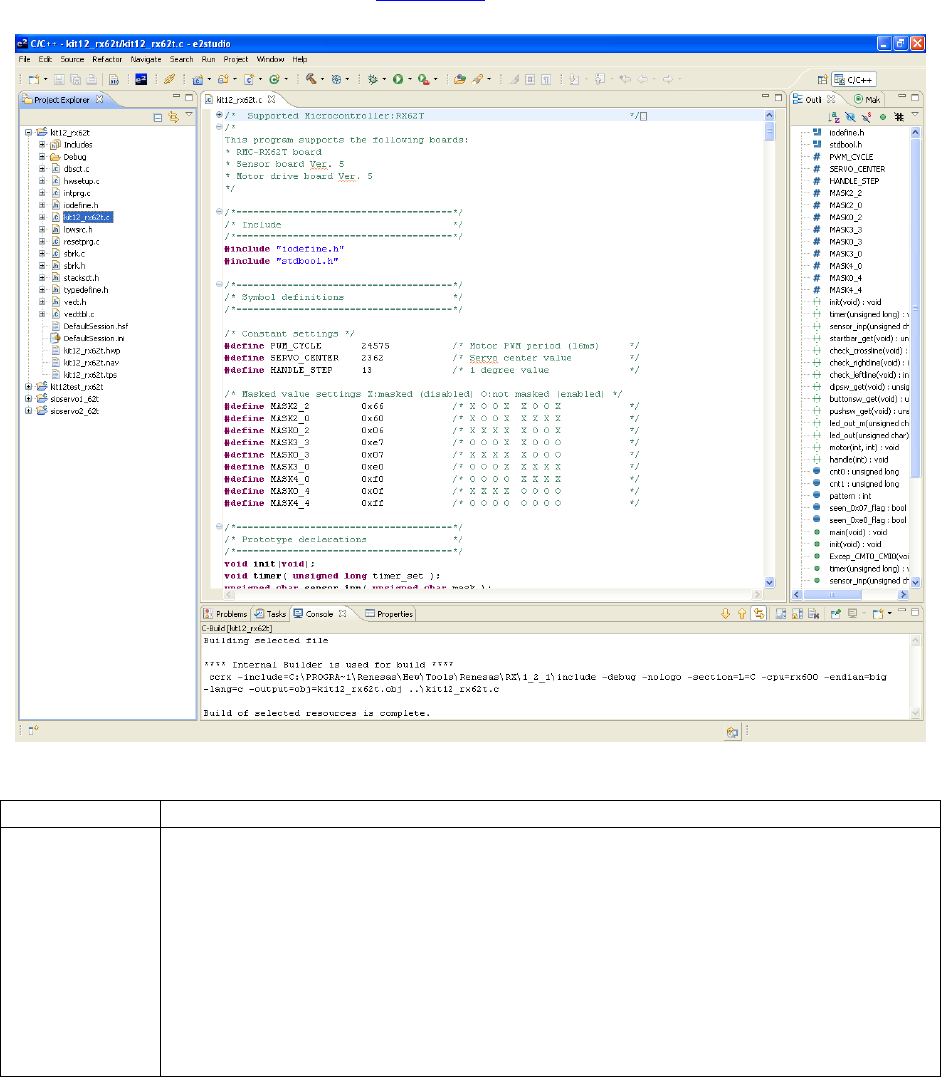941x1077 pixels.
Task: Click the New file toolbar icon
Action: pyautogui.click(x=33, y=79)
